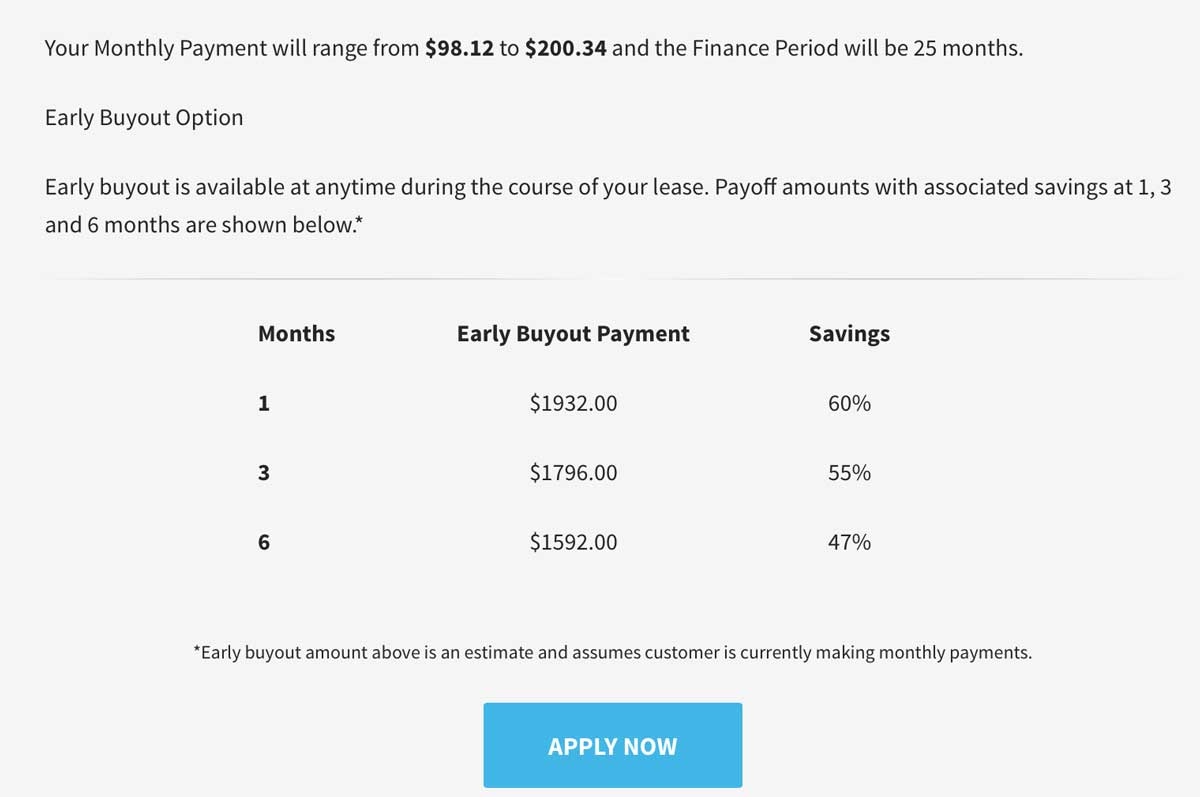The image size is (1200, 797).
Task: Click the Early Buyout Option heading
Action: [143, 117]
